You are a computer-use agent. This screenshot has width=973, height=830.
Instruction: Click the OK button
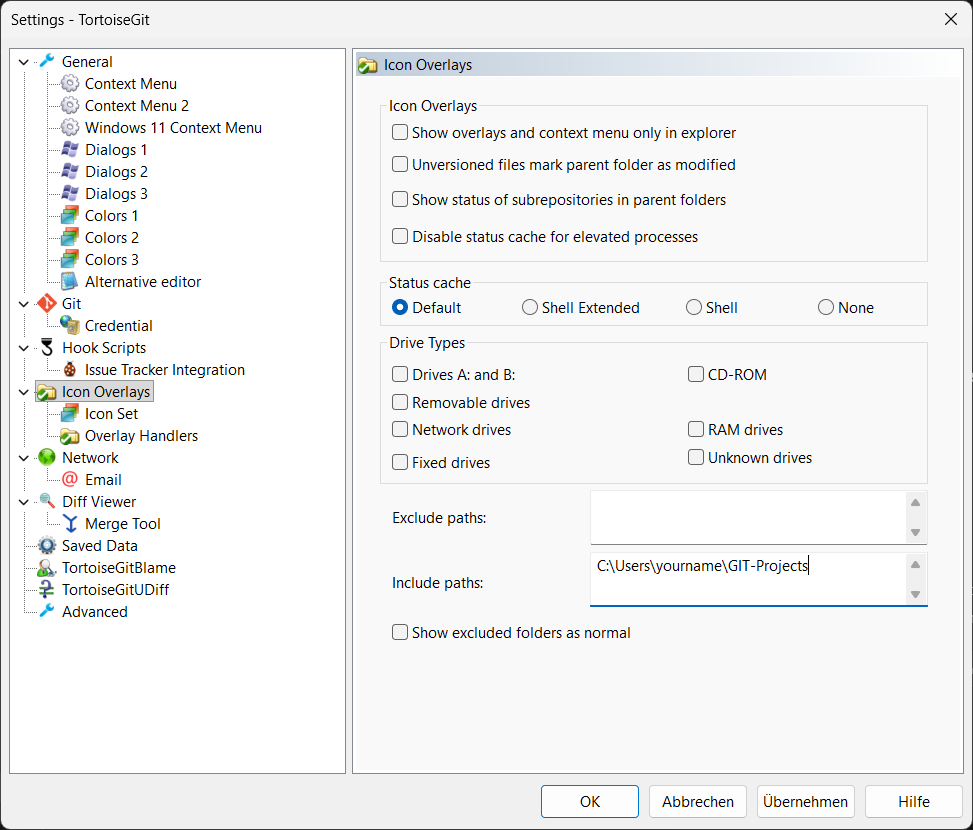590,801
